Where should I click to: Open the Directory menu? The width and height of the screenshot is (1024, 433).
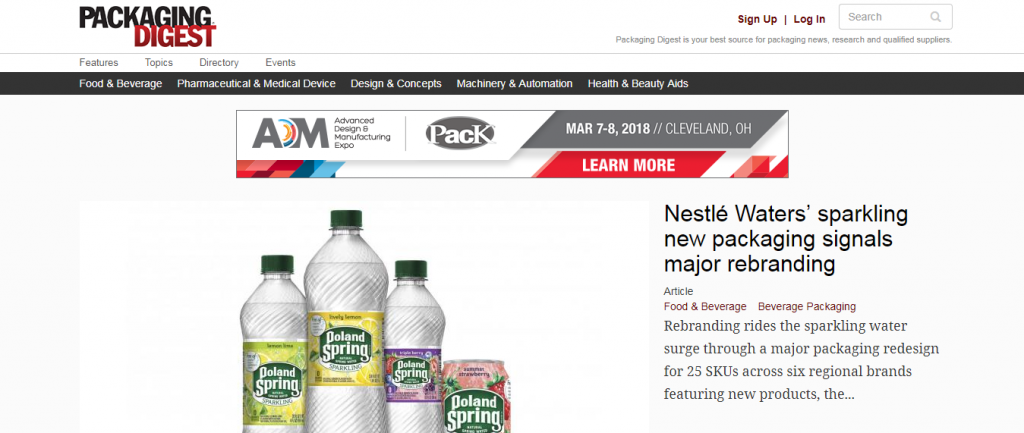219,63
